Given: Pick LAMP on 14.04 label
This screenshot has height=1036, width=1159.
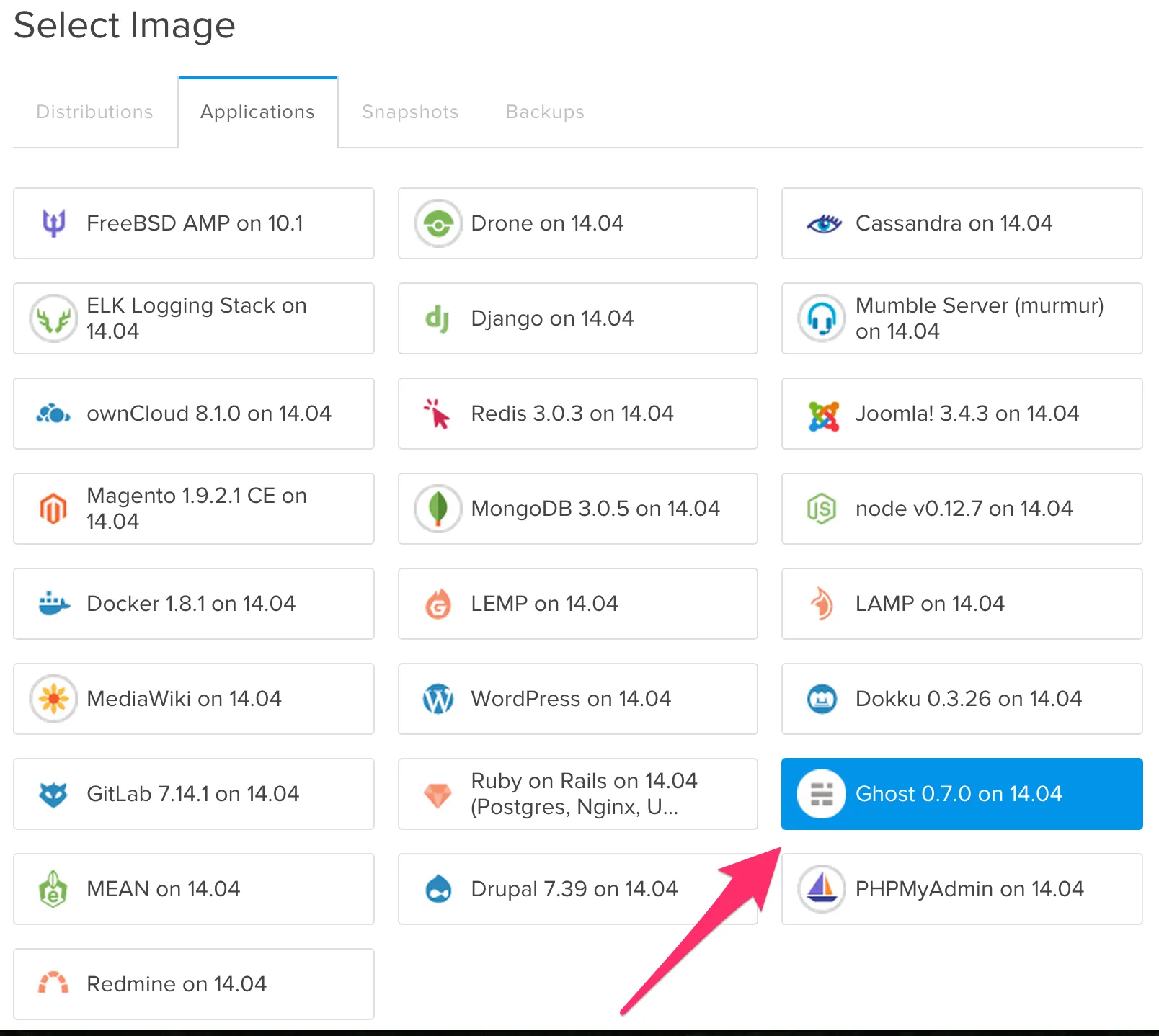Looking at the screenshot, I should tap(930, 604).
